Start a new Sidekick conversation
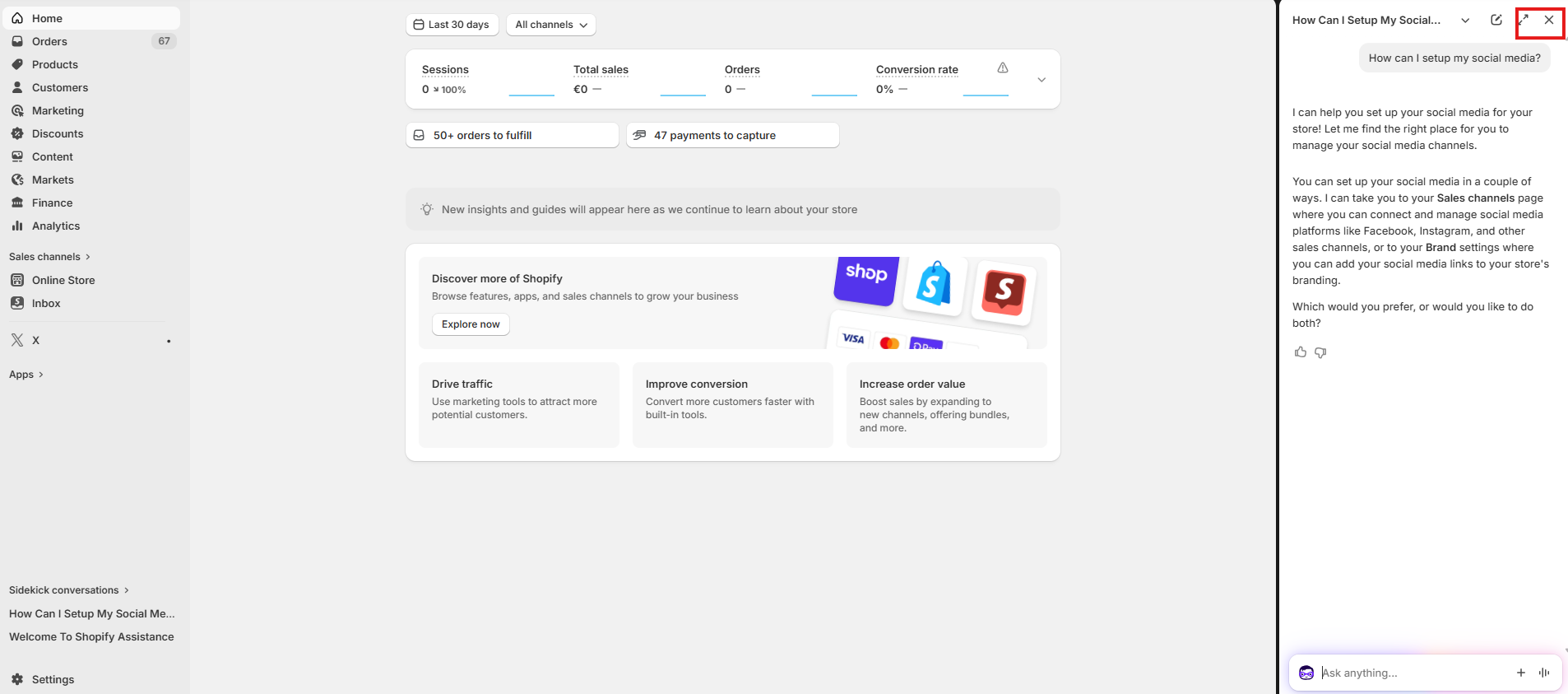Screen dimensions: 1568x694 pos(1496,20)
